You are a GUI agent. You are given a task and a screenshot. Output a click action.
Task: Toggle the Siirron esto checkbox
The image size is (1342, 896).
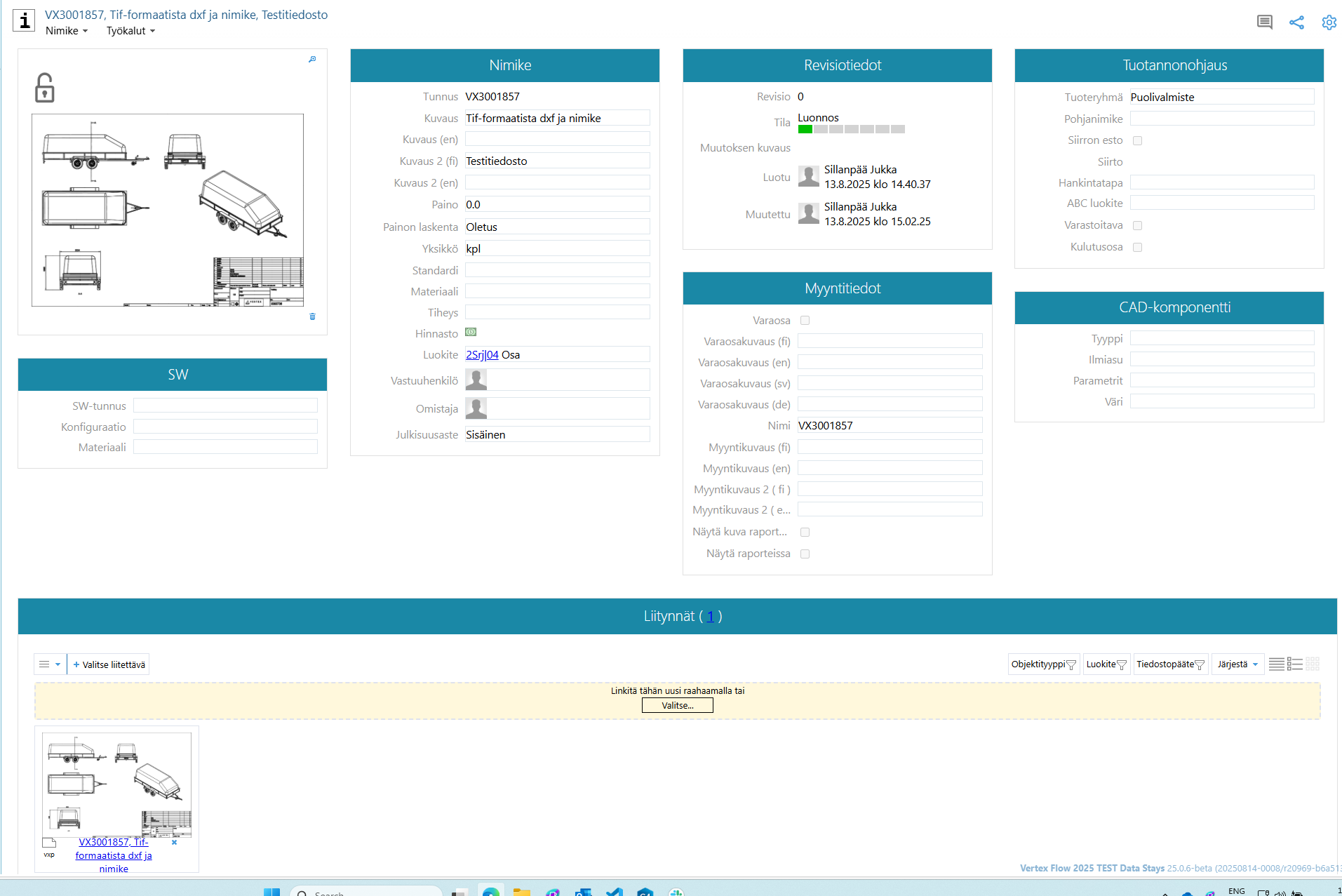click(x=1137, y=141)
